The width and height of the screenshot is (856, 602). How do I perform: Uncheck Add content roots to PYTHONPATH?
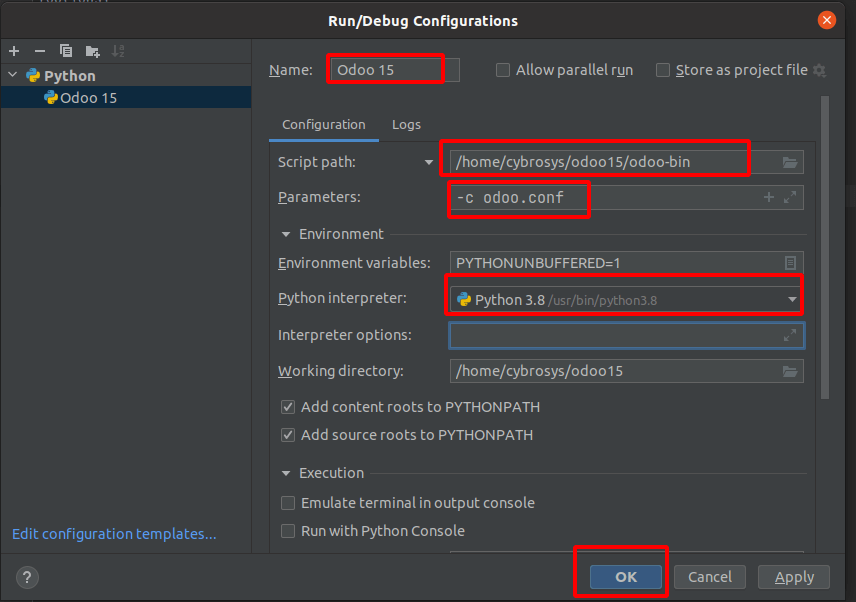(288, 407)
